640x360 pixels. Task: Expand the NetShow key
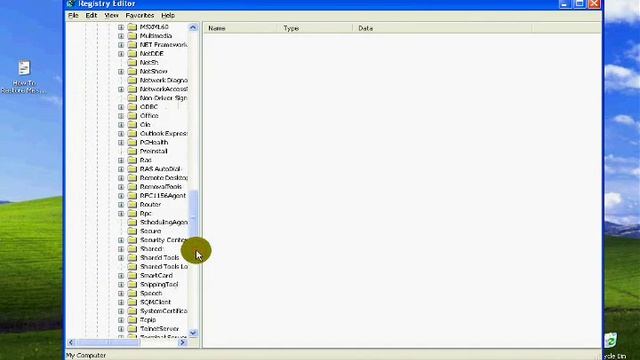(x=121, y=71)
